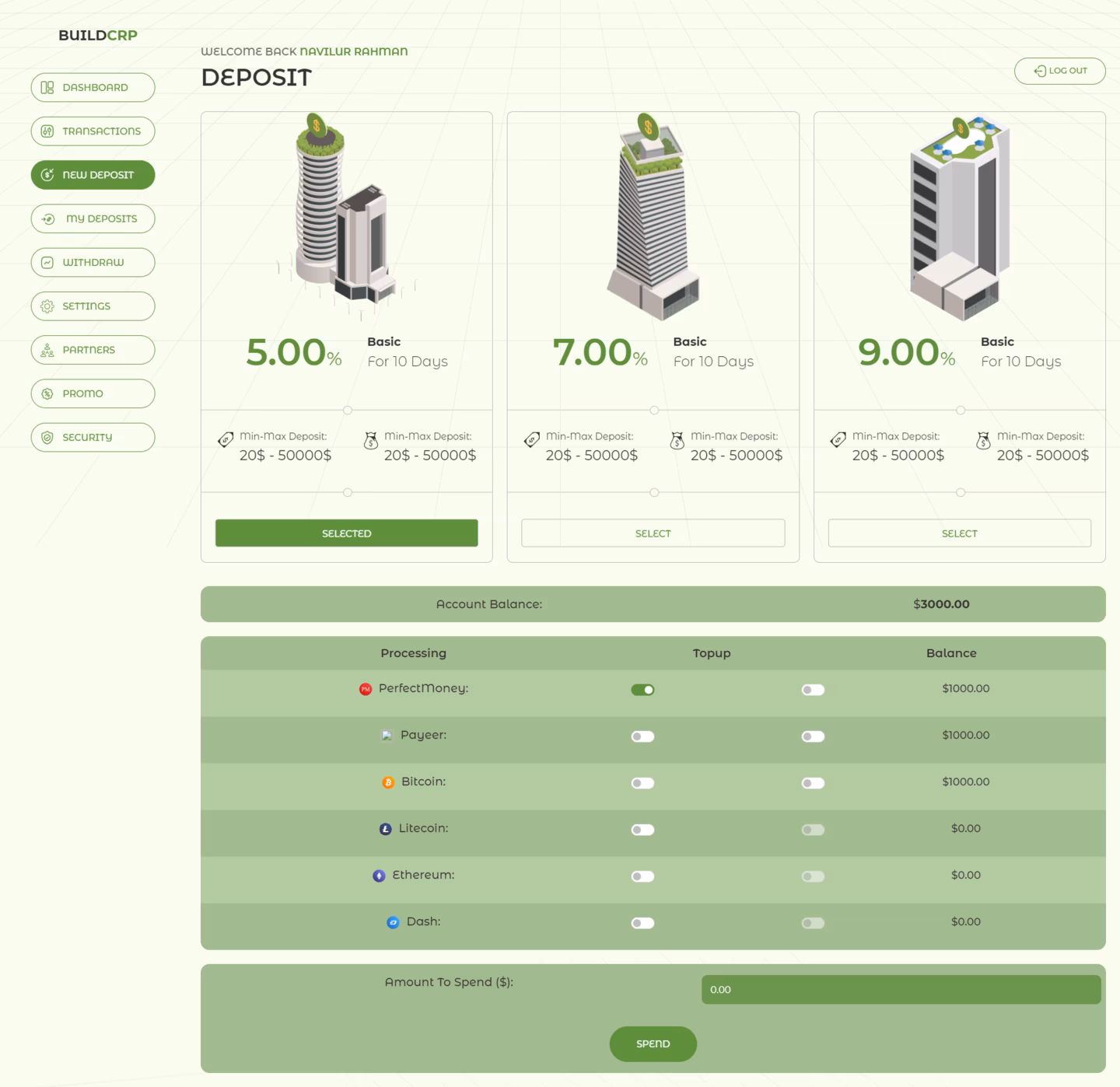Image resolution: width=1120 pixels, height=1087 pixels.
Task: Click the Security shield icon in the sidebar
Action: pyautogui.click(x=47, y=438)
